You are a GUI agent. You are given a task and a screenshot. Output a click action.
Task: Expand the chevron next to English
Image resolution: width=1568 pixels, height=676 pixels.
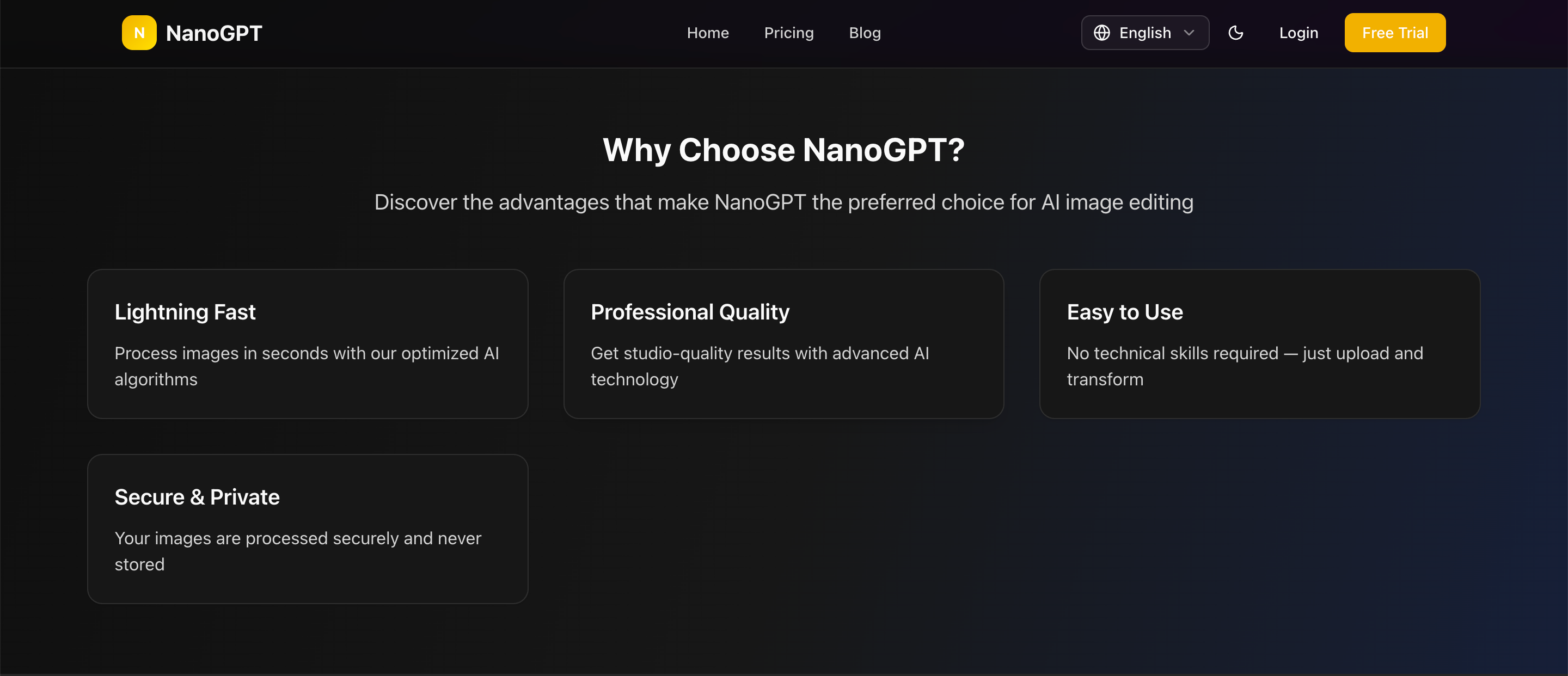(x=1189, y=33)
